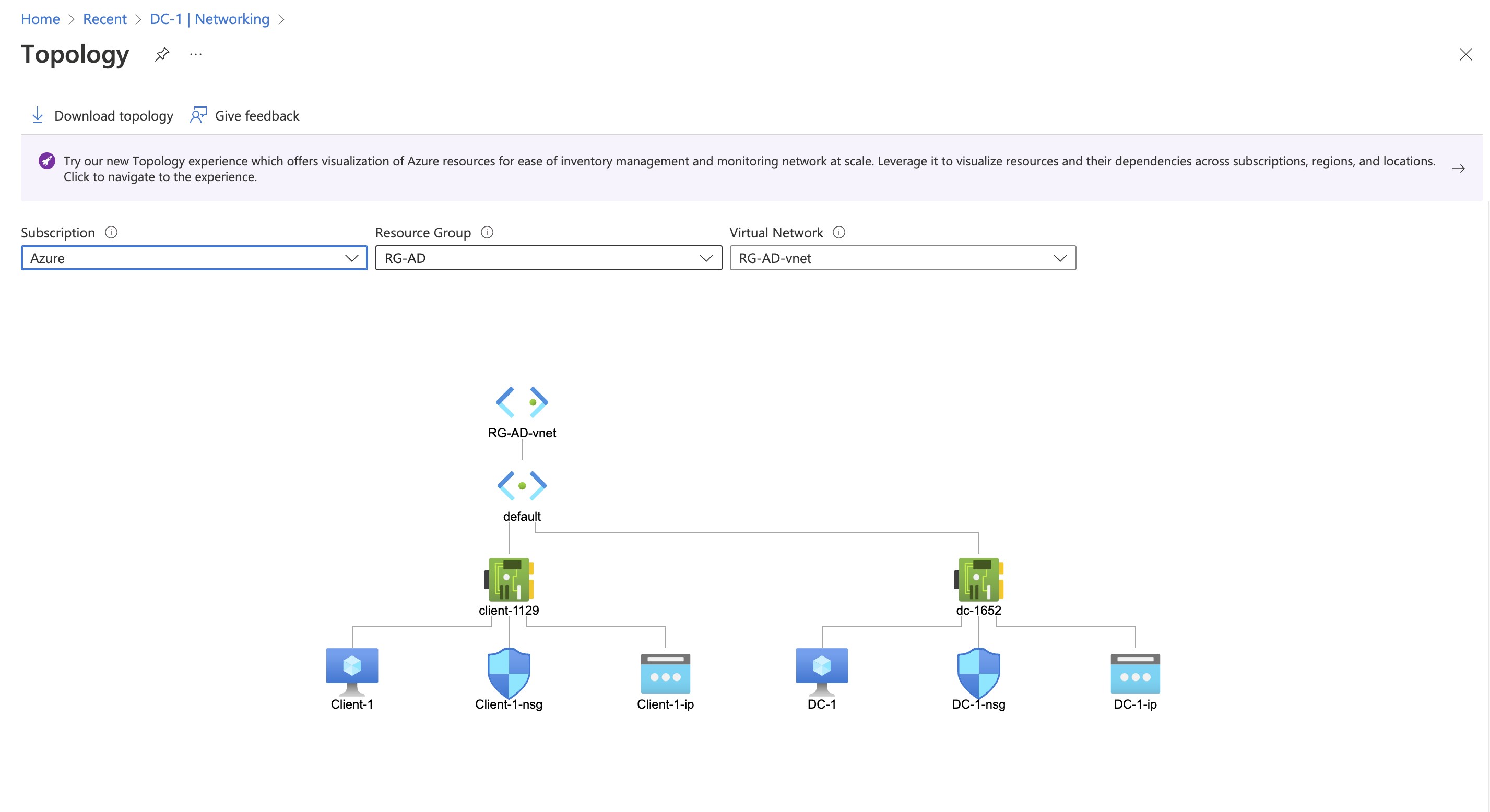Viewport: 1490px width, 812px height.
Task: Click Download topology
Action: (102, 116)
